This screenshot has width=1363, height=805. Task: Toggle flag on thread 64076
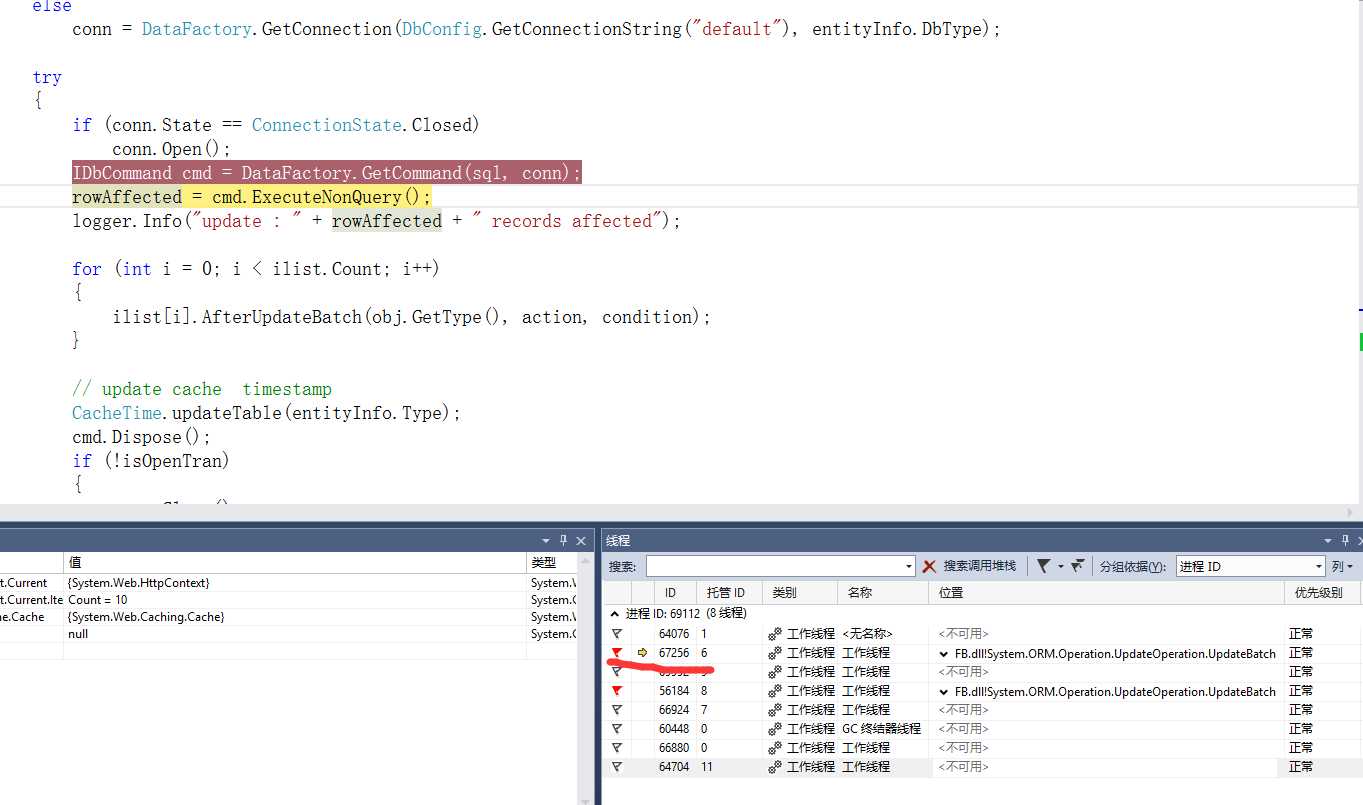pyautogui.click(x=616, y=634)
